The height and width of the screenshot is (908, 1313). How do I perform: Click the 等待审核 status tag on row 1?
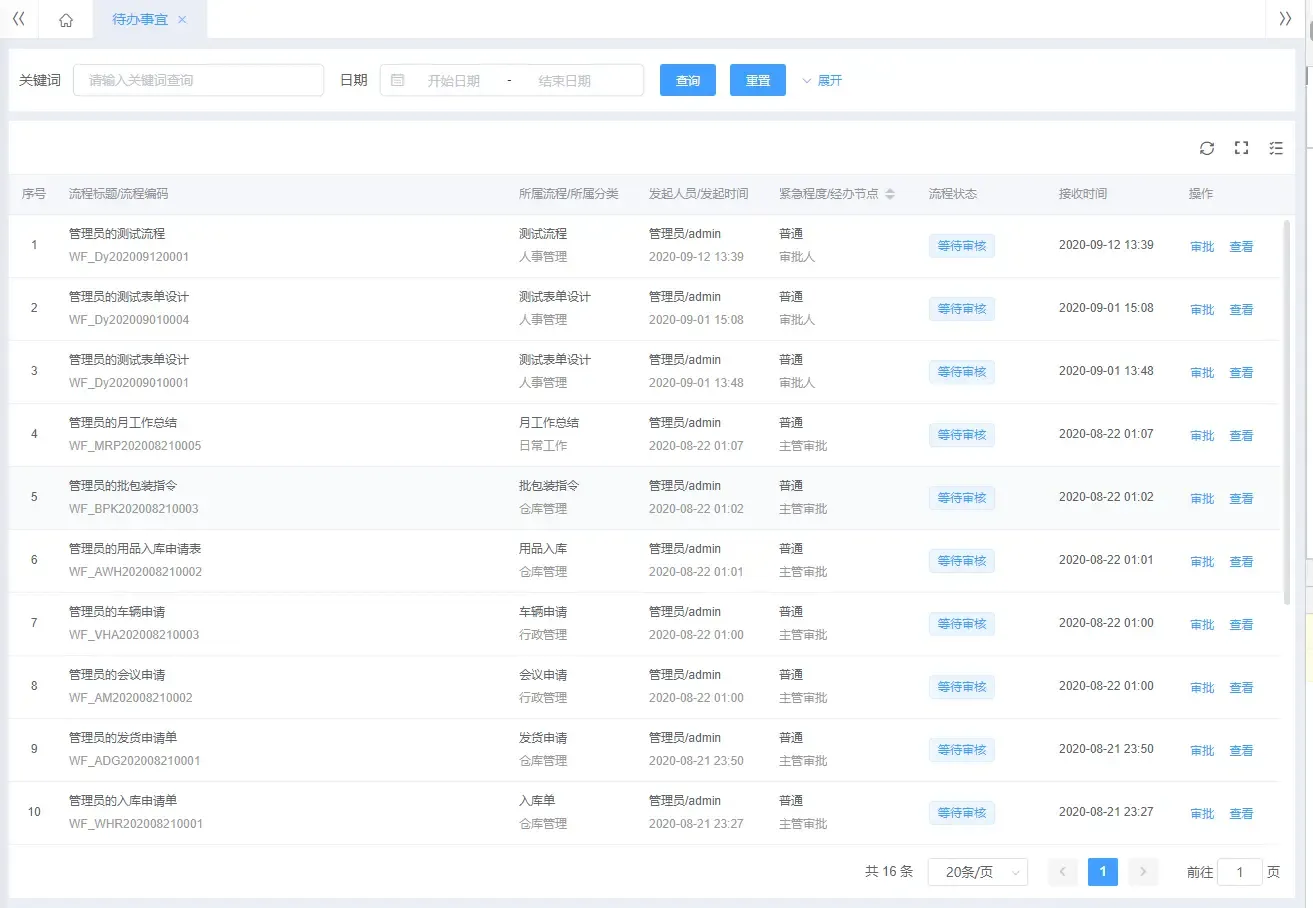961,245
